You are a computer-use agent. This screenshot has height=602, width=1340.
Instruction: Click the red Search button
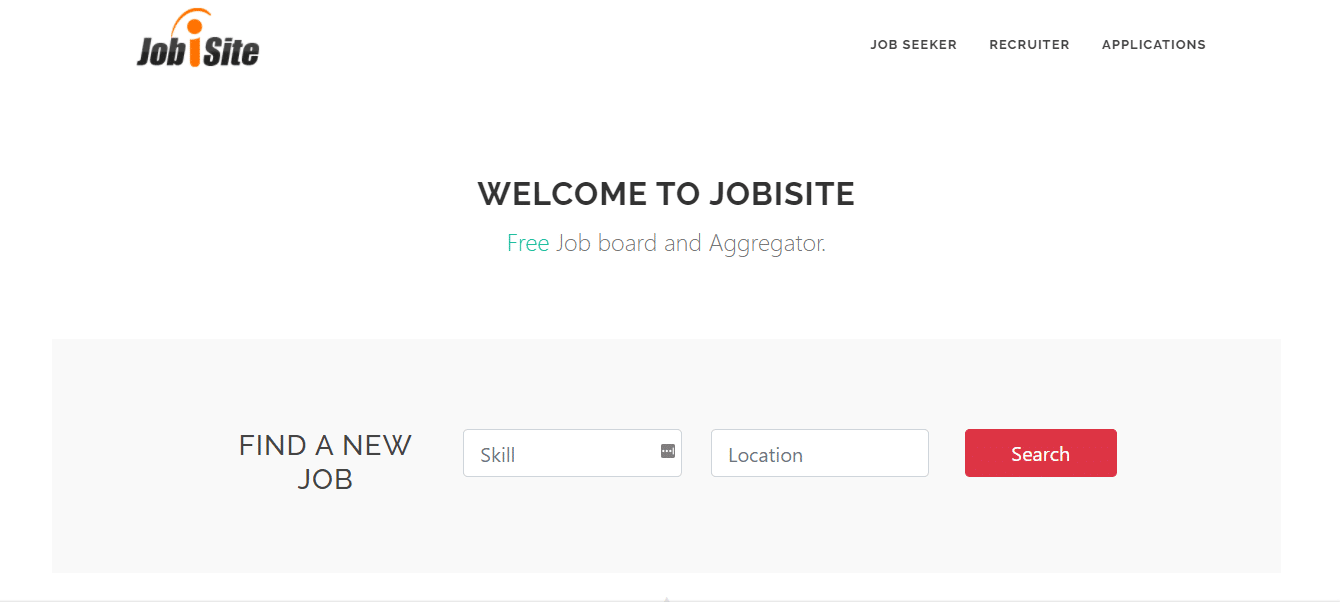(x=1041, y=453)
